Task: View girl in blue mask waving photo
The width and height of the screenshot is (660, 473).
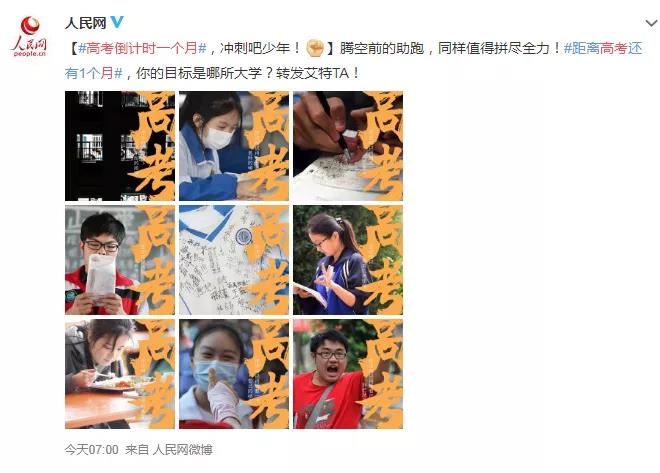Action: (234, 374)
